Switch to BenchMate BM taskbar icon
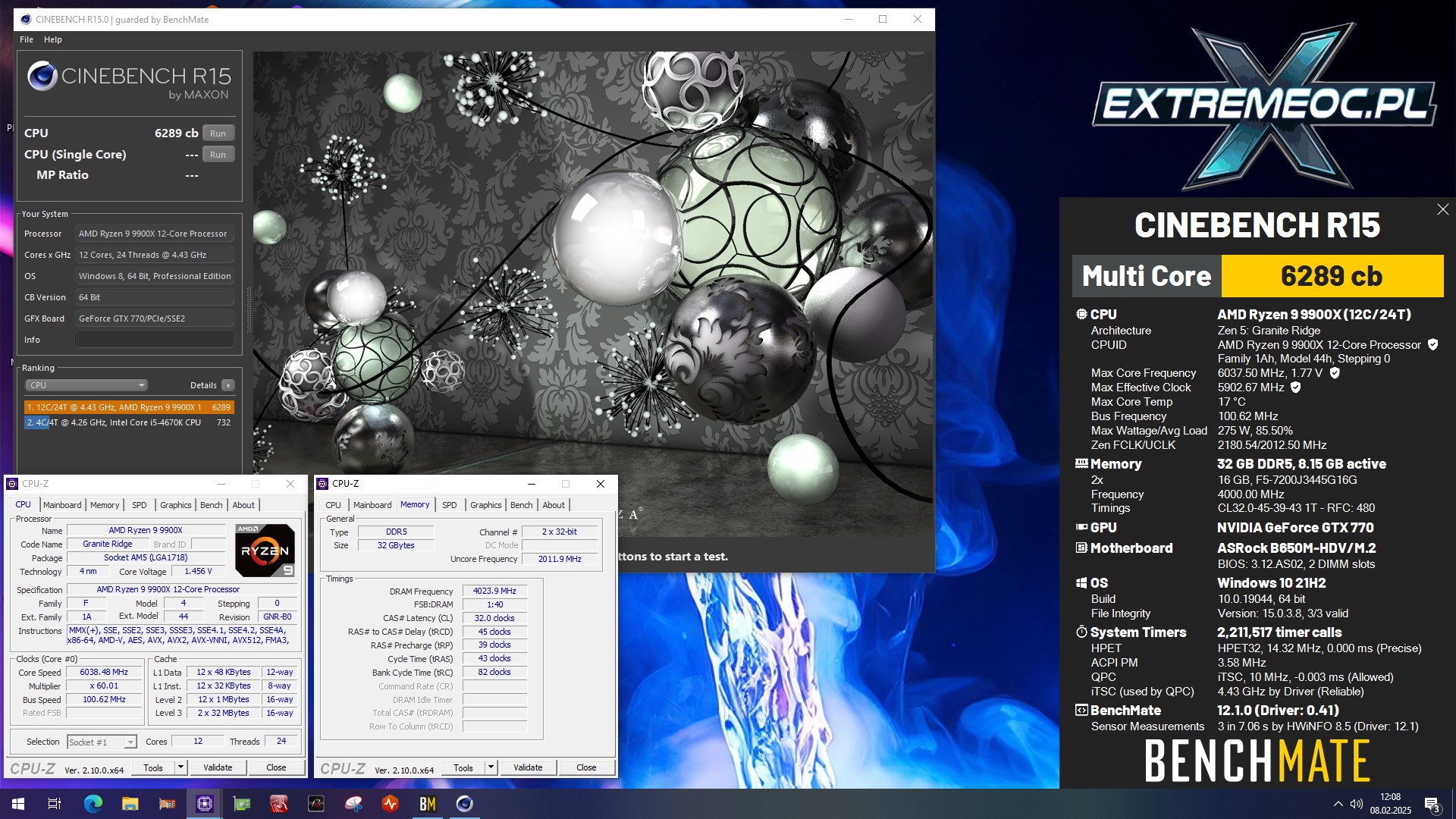Image resolution: width=1456 pixels, height=819 pixels. point(428,804)
